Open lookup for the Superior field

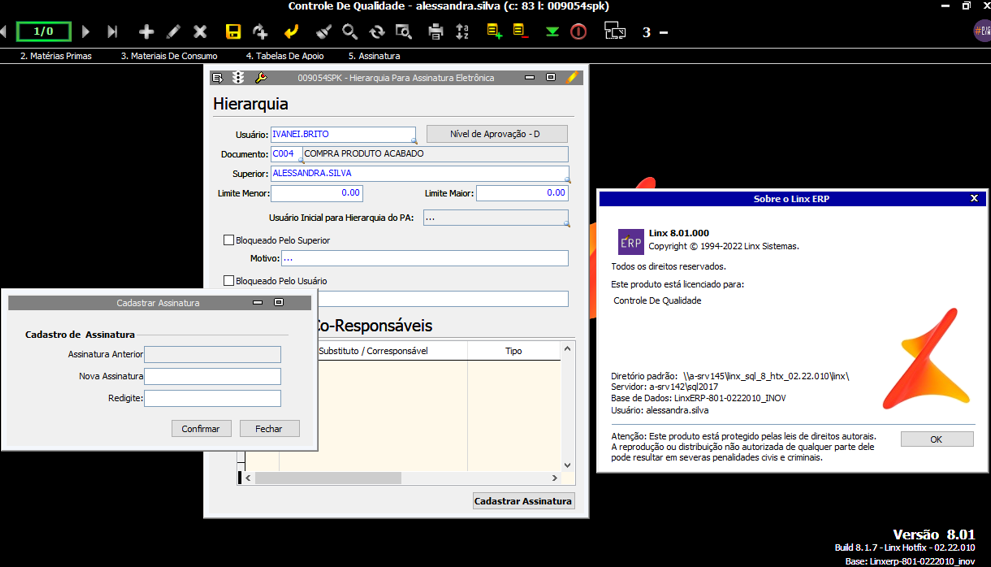(x=566, y=180)
